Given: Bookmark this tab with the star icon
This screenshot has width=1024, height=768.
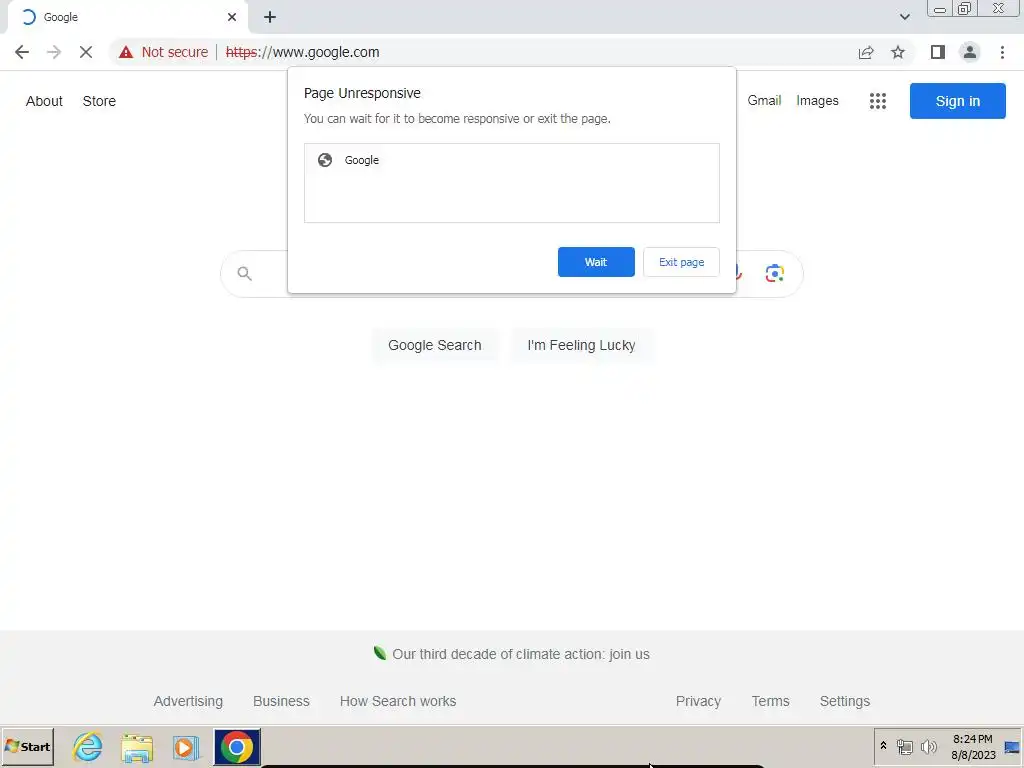Looking at the screenshot, I should [898, 52].
